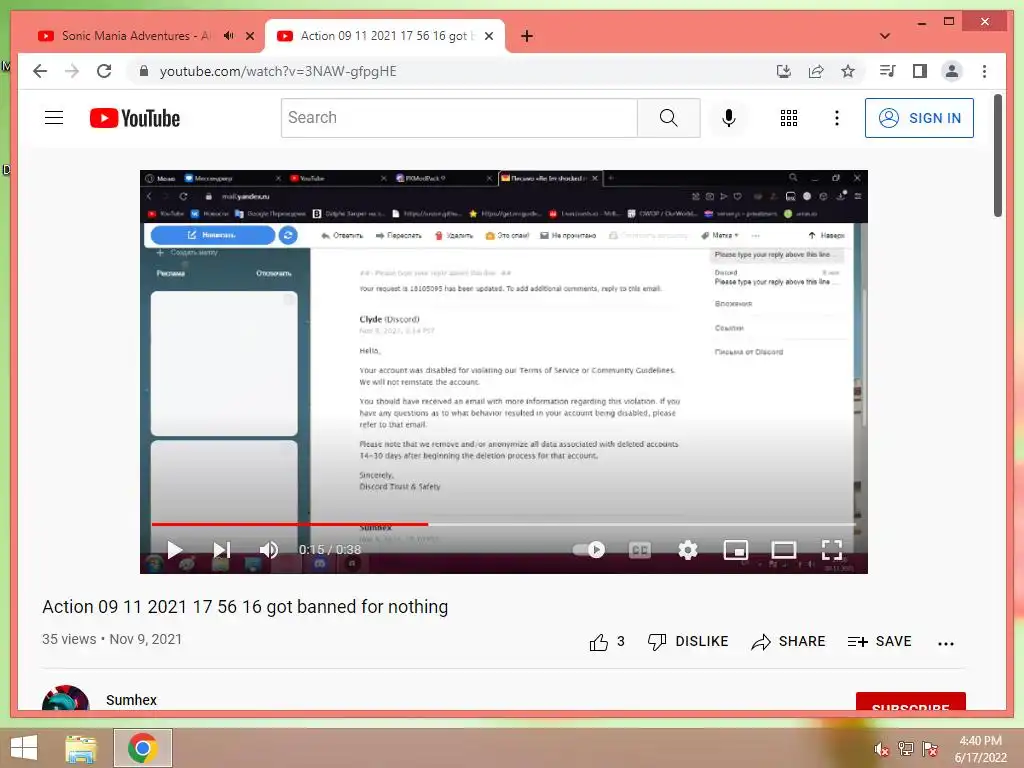The image size is (1024, 768).
Task: Open the Chrome profile icon
Action: click(952, 71)
